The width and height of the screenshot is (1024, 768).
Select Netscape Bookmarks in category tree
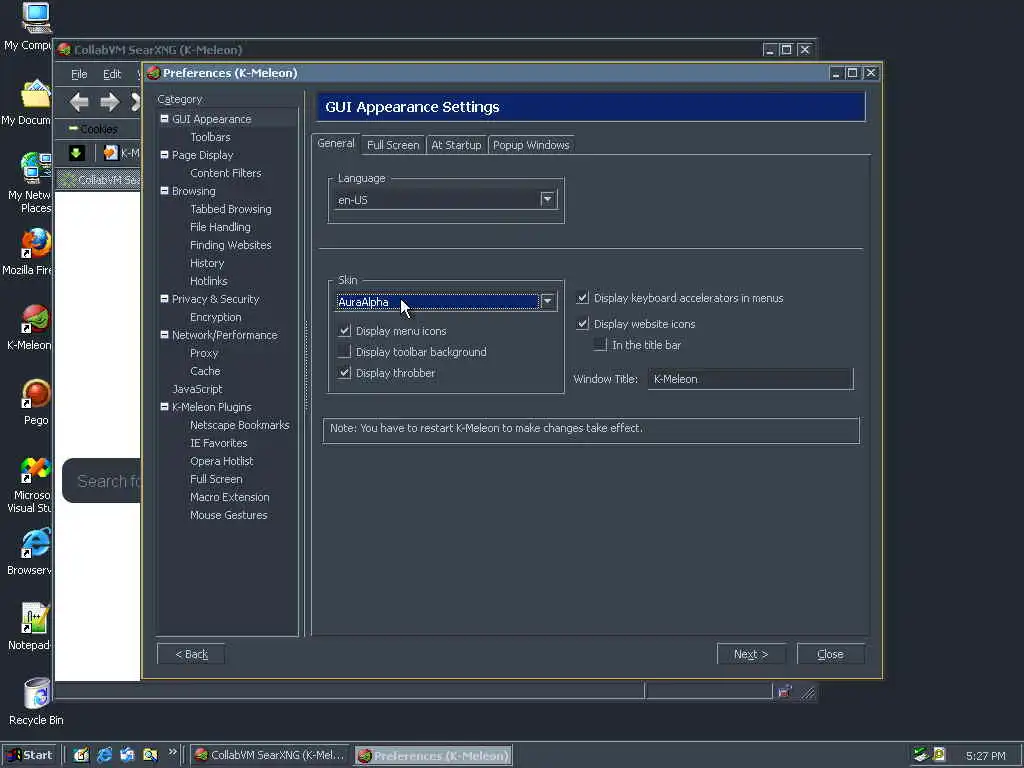(x=240, y=424)
